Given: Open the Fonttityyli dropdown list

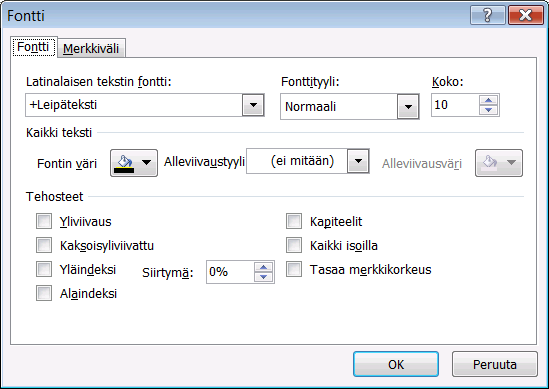Looking at the screenshot, I should 408,106.
